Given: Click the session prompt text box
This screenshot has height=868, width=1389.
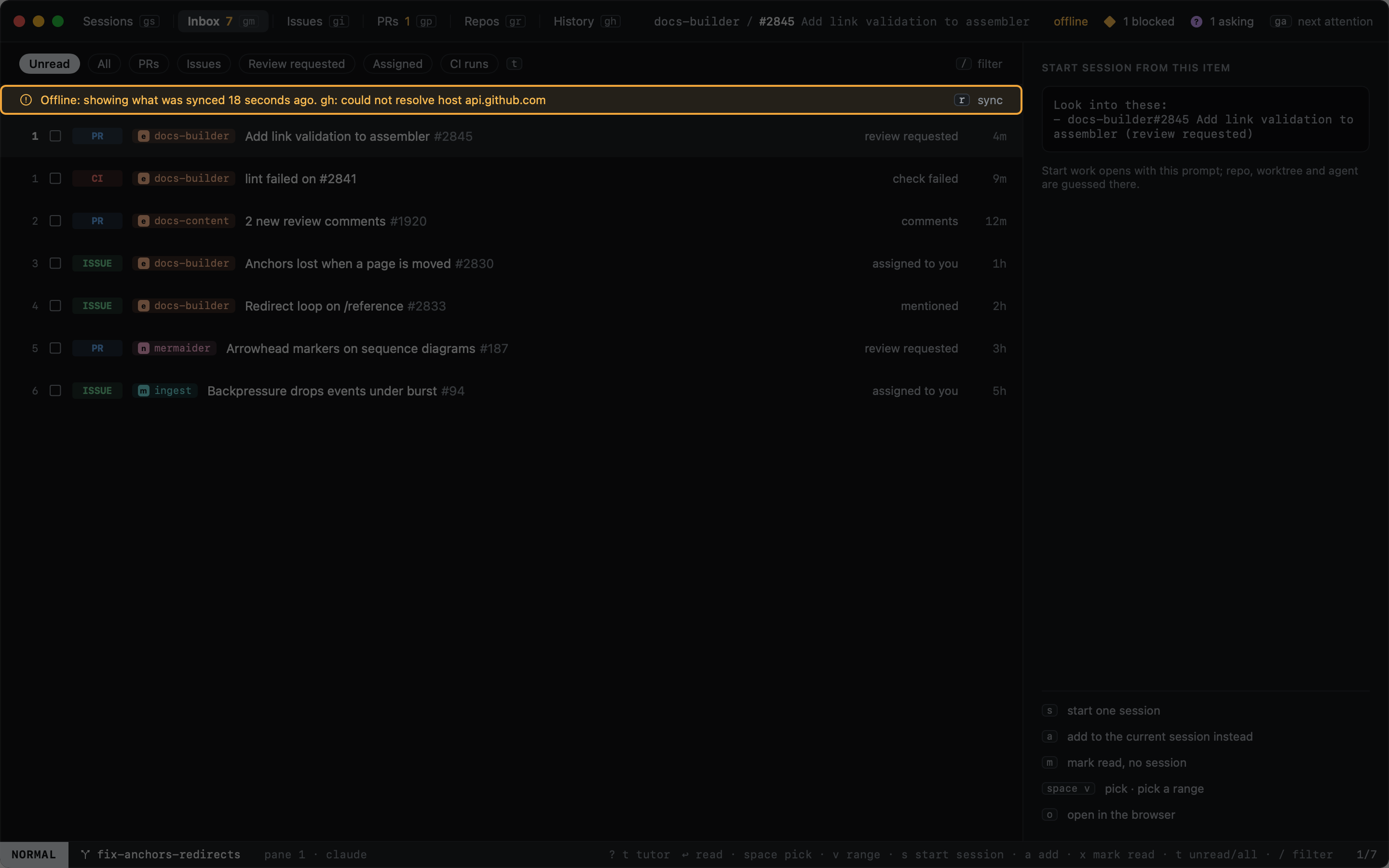Looking at the screenshot, I should tap(1205, 120).
